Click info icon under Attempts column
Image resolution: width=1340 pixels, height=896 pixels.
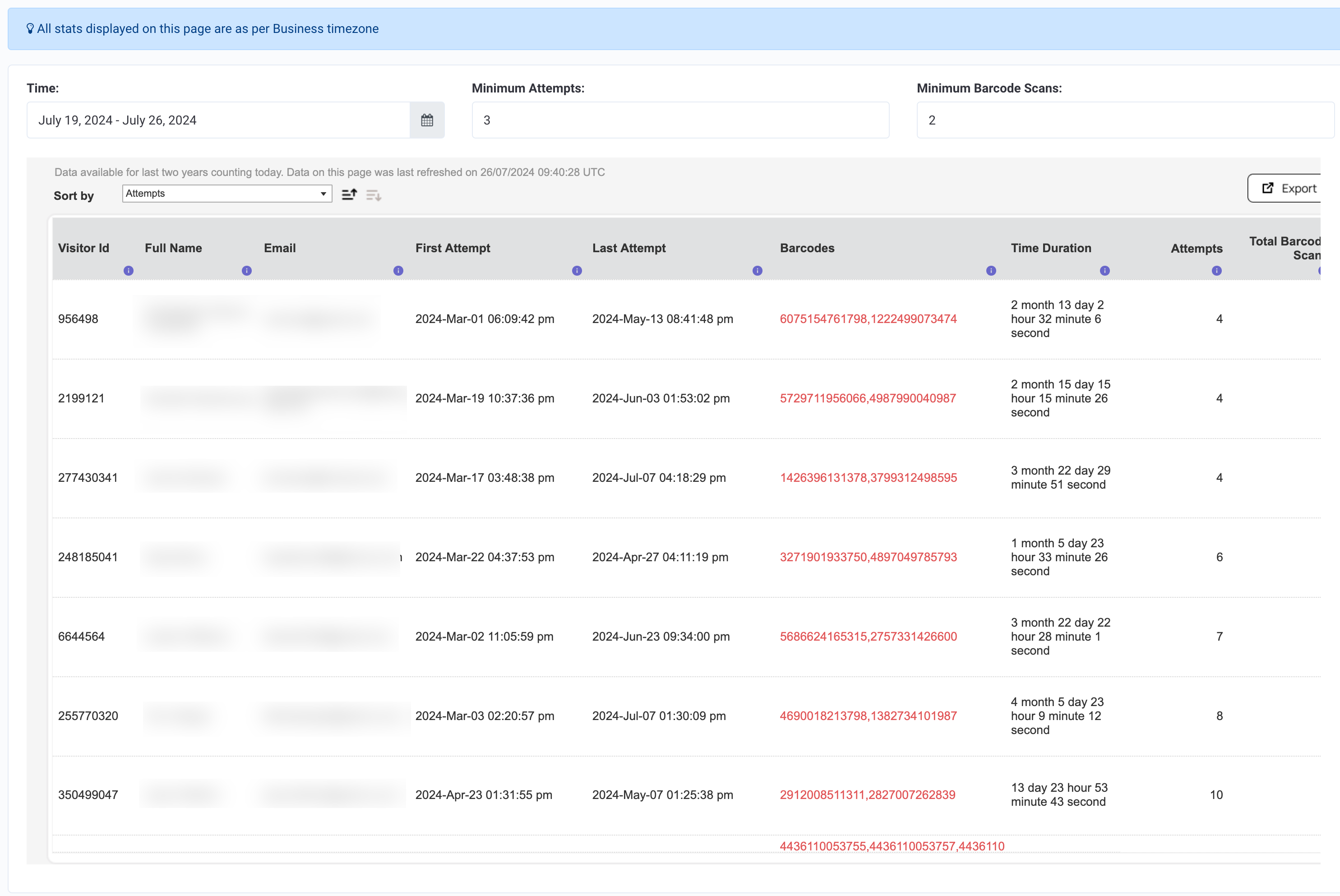[1216, 271]
